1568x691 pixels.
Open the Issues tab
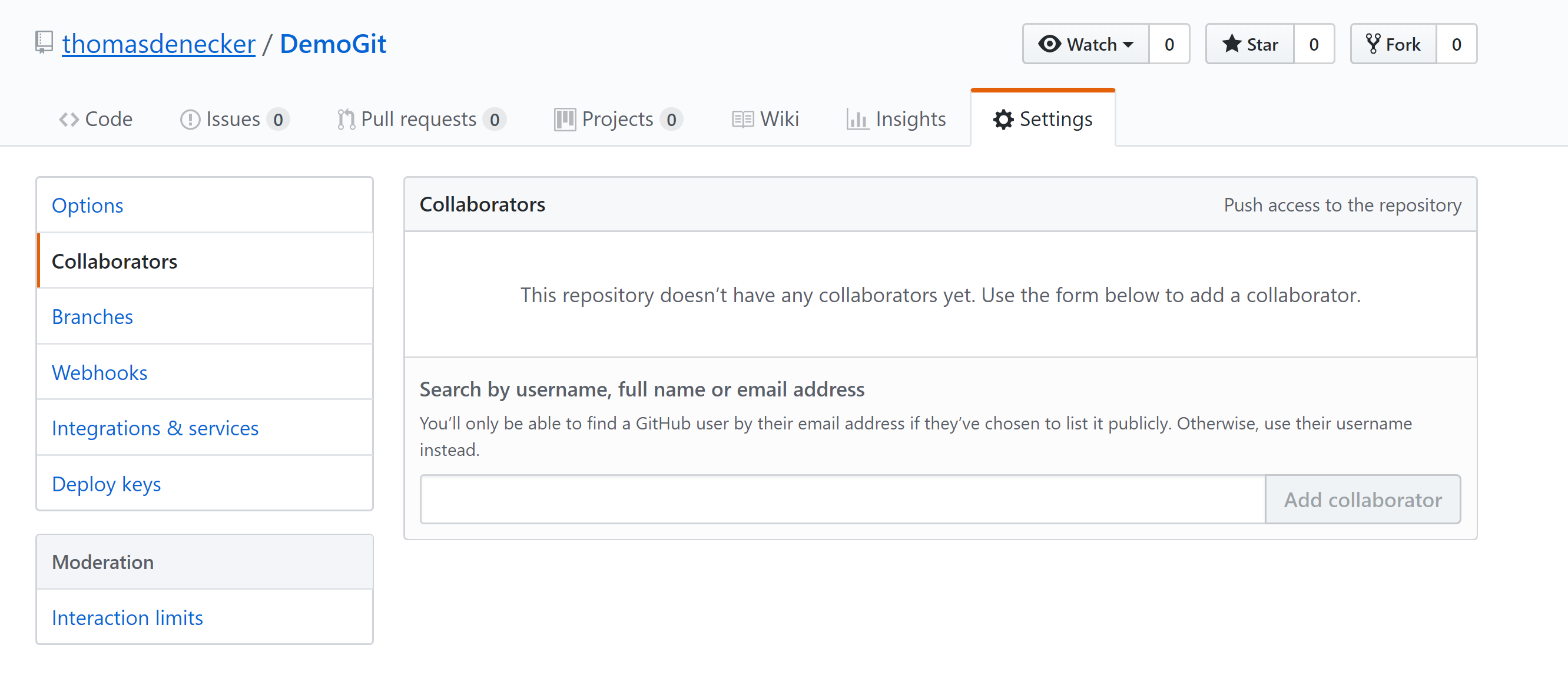234,120
